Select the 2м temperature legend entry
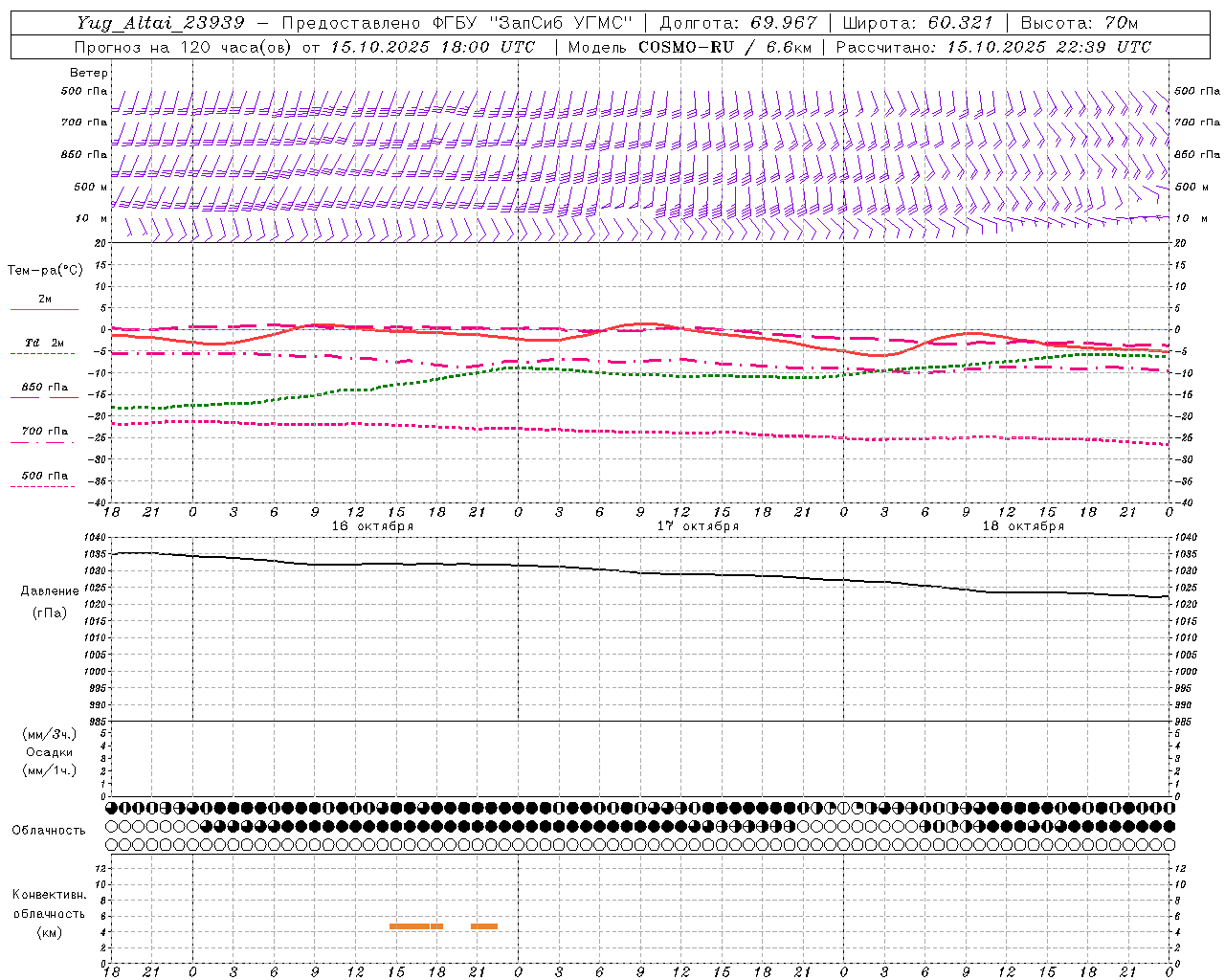The height and width of the screenshot is (980, 1225). coord(45,299)
